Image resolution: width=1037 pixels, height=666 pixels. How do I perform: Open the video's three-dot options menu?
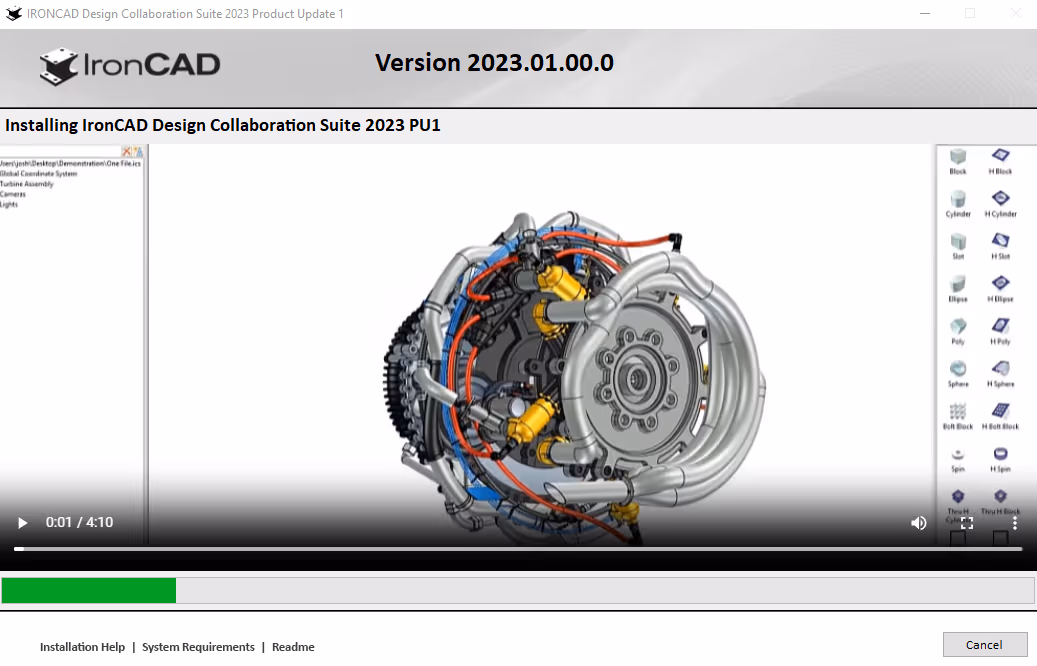[1015, 523]
